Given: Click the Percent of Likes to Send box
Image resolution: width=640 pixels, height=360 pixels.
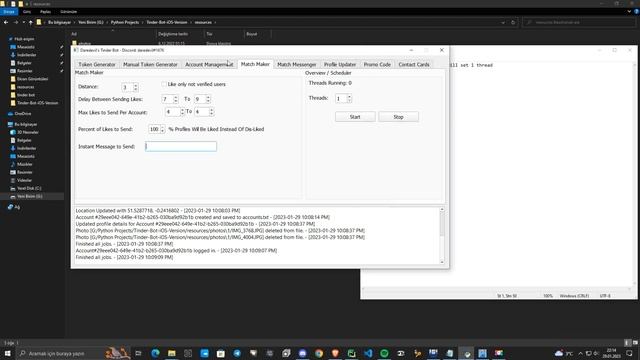Looking at the screenshot, I should click(x=154, y=129).
